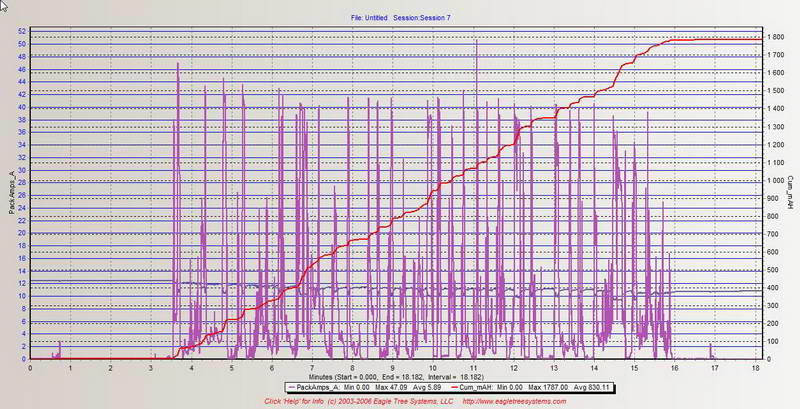800x409 pixels.
Task: Click the purple current spike just after minute 3.5
Action: click(x=178, y=66)
